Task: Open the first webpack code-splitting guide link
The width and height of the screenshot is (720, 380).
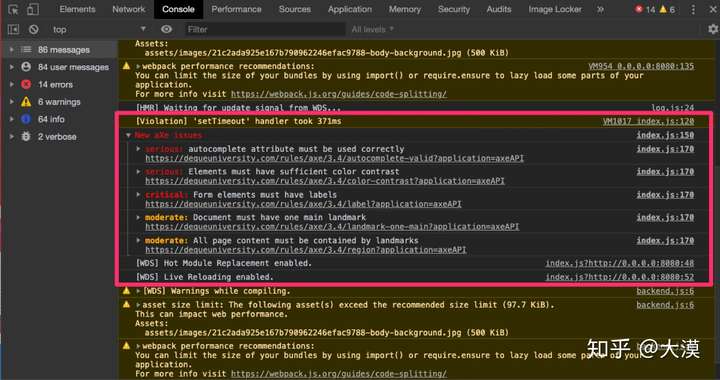Action: coord(338,94)
